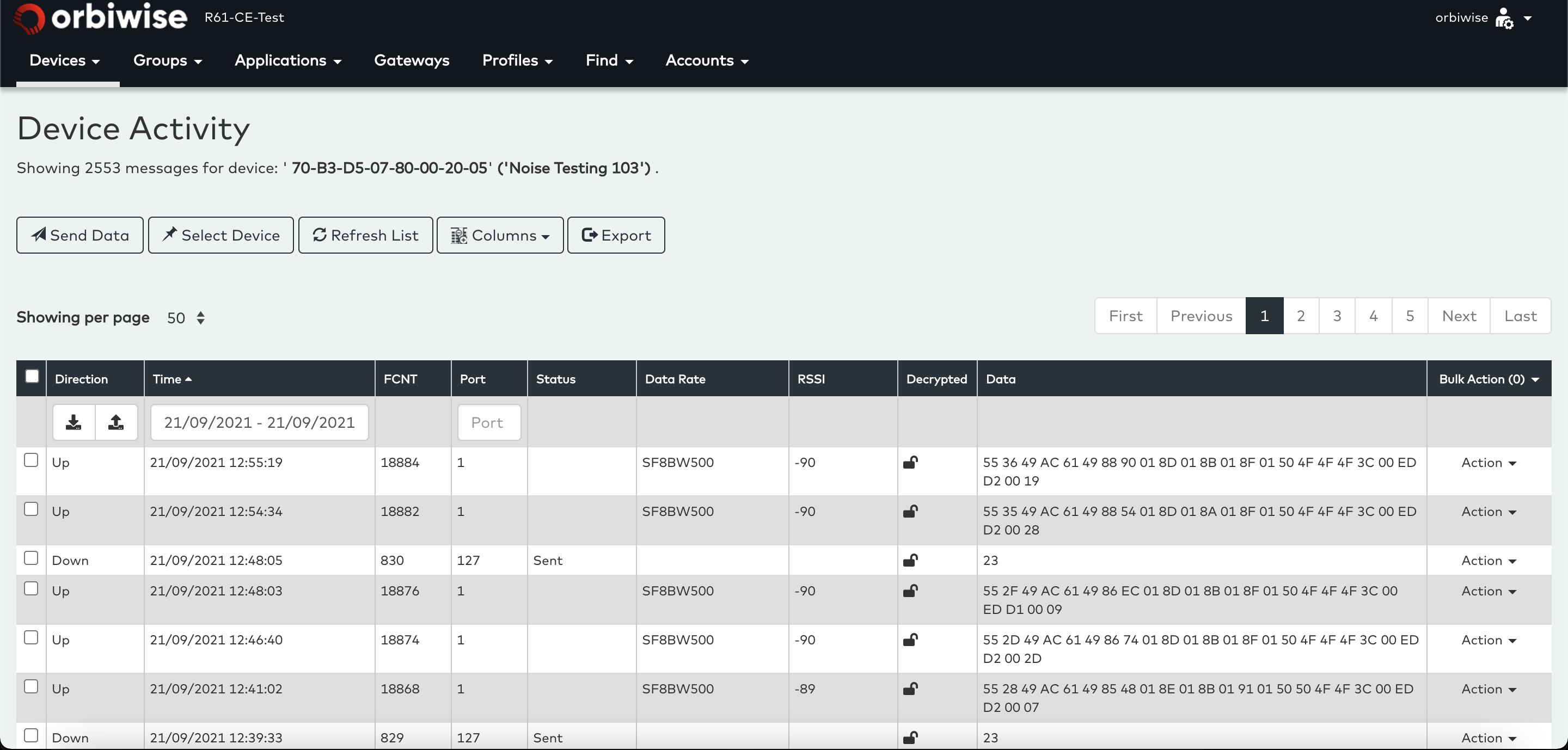Viewport: 1568px width, 750px height.
Task: Open the Profiles menu
Action: click(517, 60)
